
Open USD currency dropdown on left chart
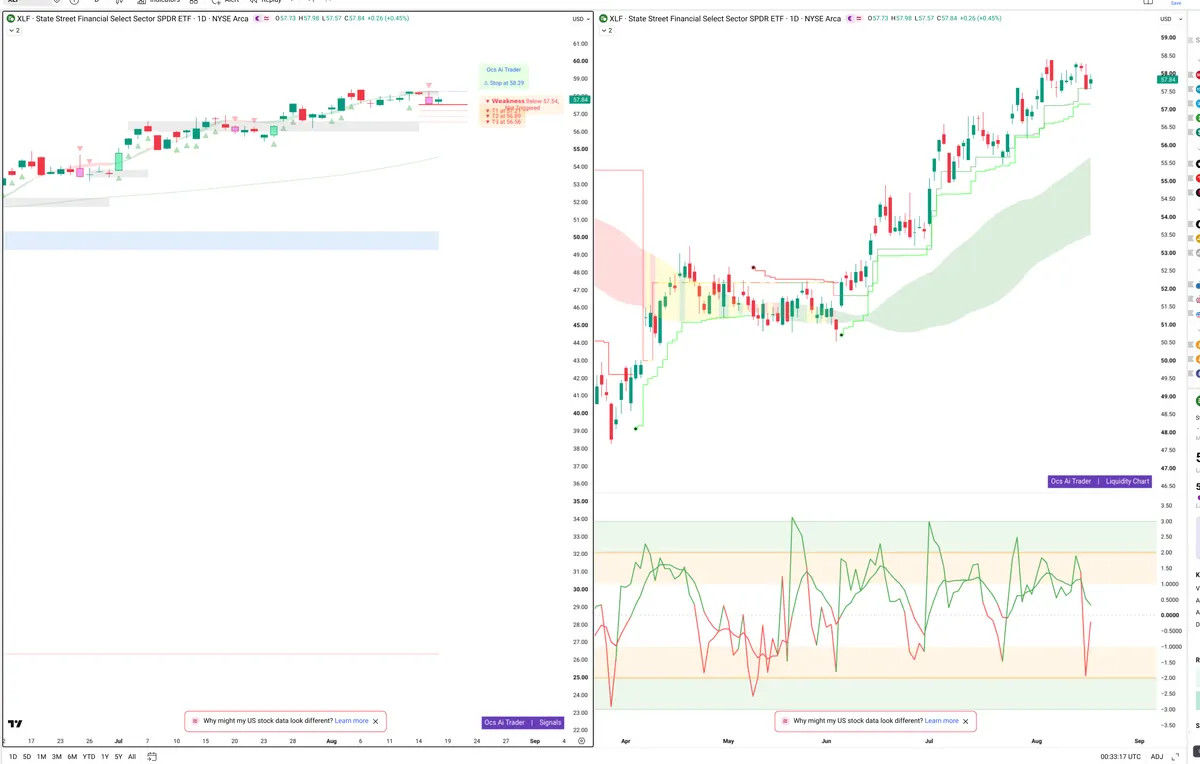click(x=580, y=19)
